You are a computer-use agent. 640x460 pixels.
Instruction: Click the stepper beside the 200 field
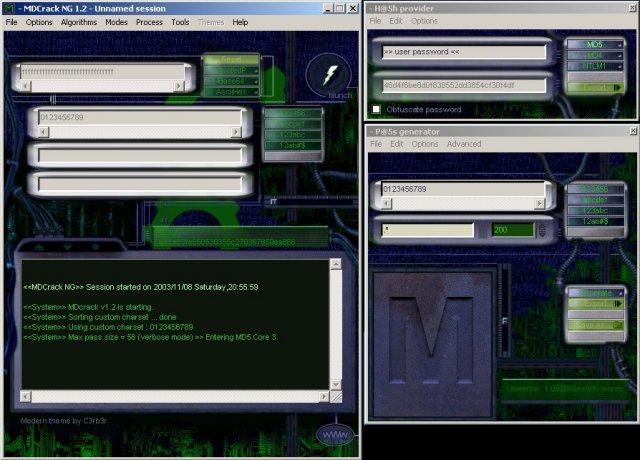tap(543, 230)
